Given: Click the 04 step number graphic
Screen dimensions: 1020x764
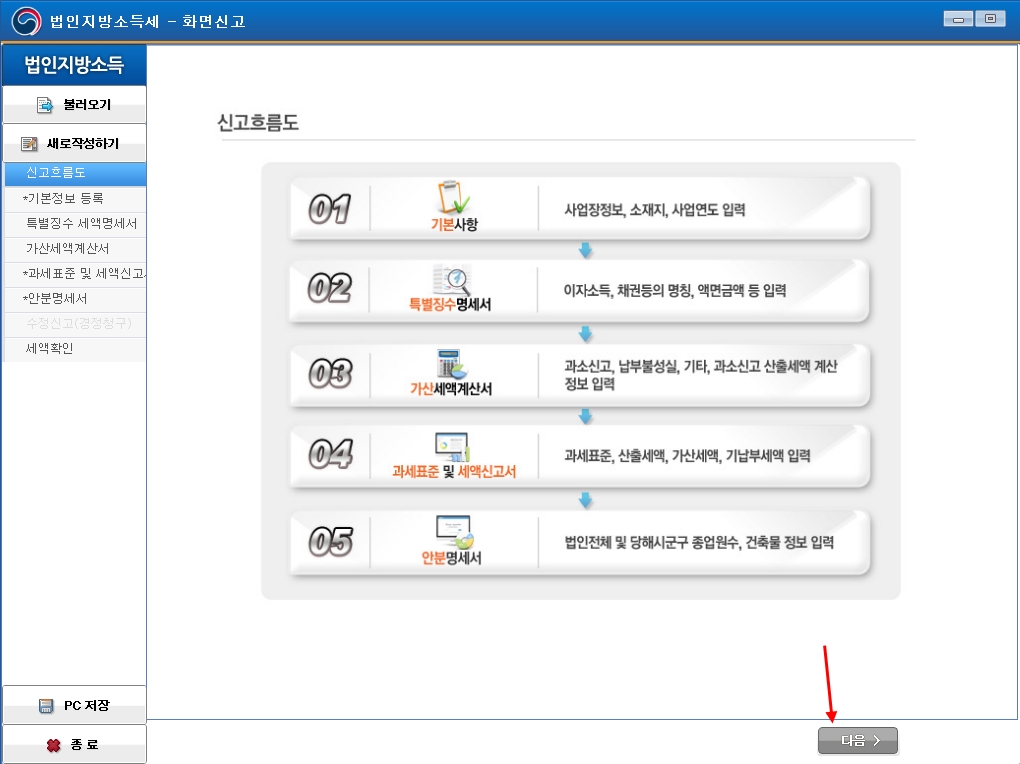Looking at the screenshot, I should (x=331, y=454).
